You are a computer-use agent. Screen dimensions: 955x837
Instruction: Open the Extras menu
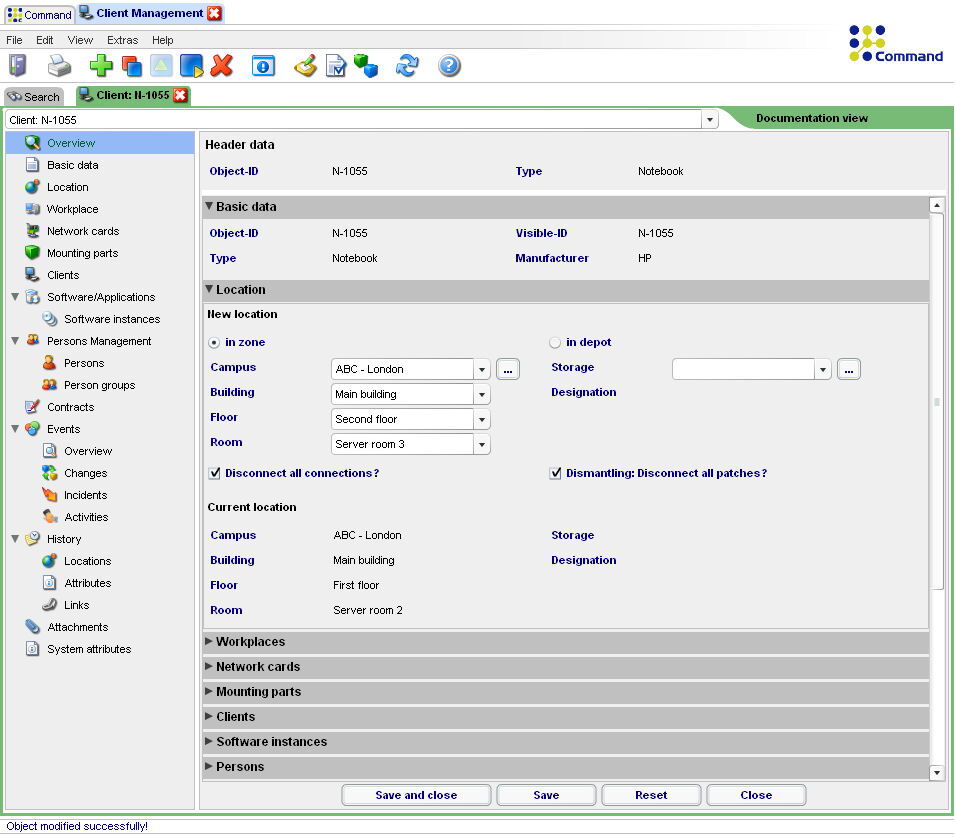point(122,40)
